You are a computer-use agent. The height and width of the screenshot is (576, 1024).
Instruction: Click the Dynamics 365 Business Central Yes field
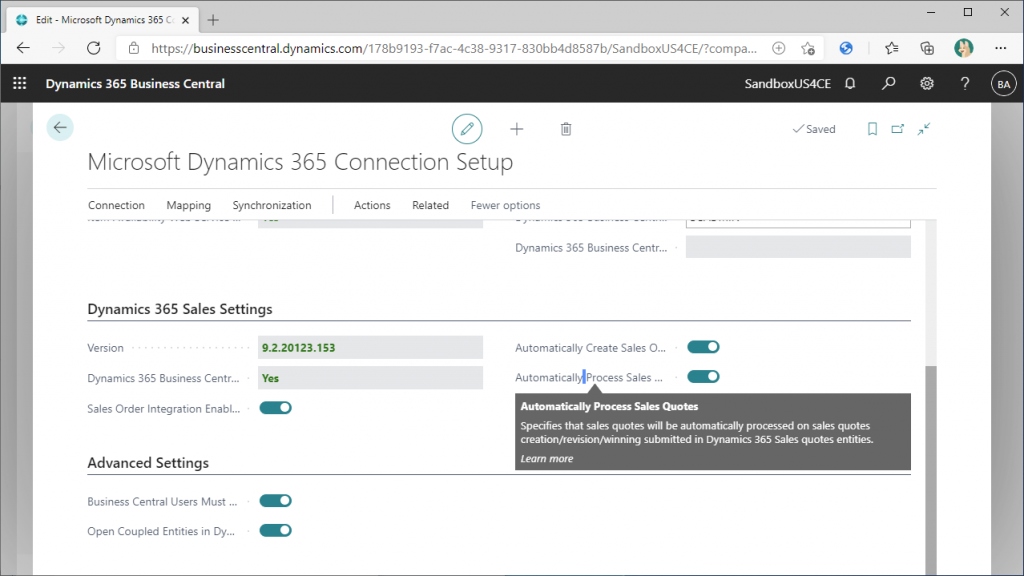tap(370, 378)
